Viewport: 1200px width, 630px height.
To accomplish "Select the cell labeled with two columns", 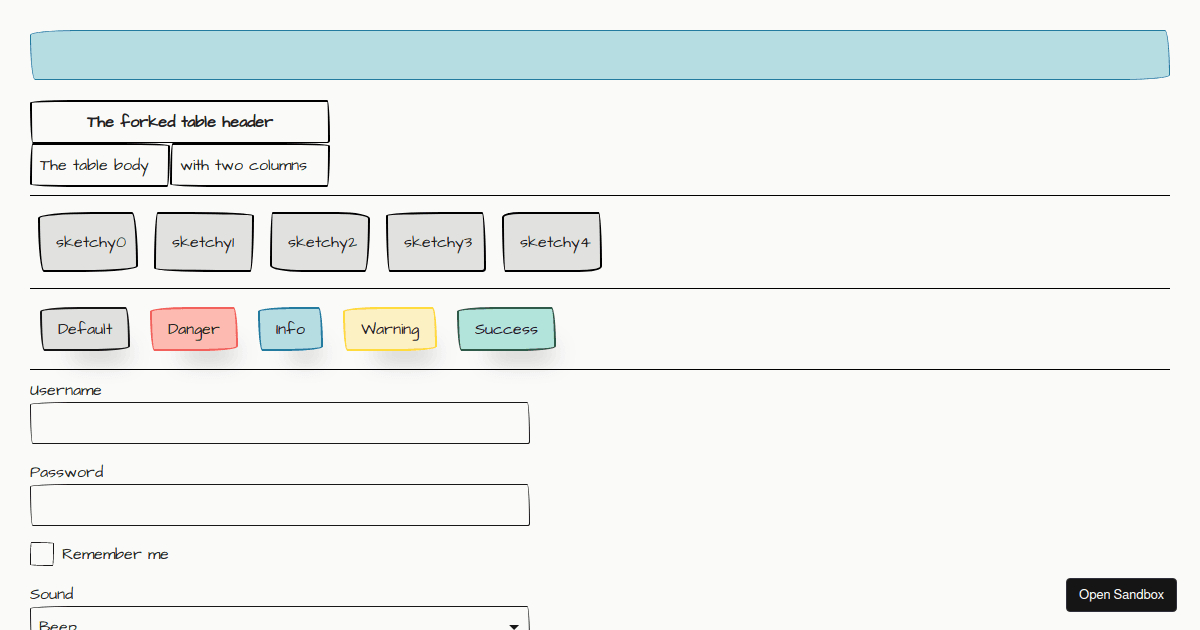I will [x=250, y=164].
